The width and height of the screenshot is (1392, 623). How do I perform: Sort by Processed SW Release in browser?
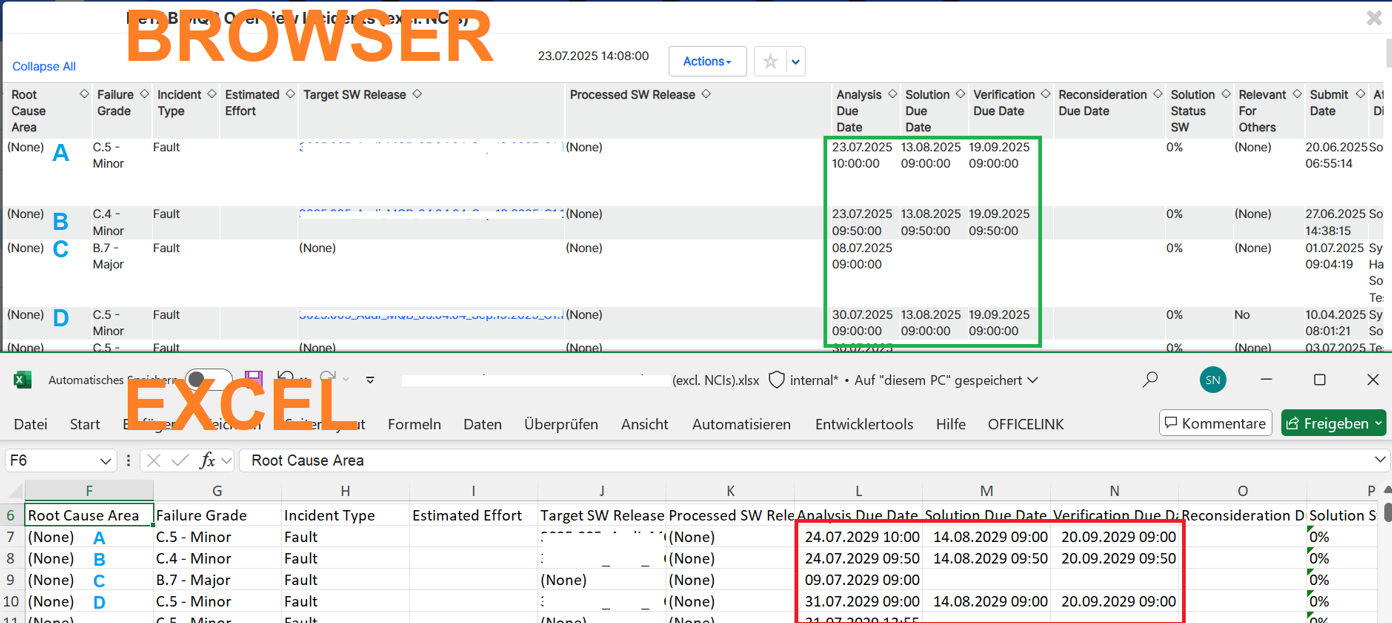705,94
